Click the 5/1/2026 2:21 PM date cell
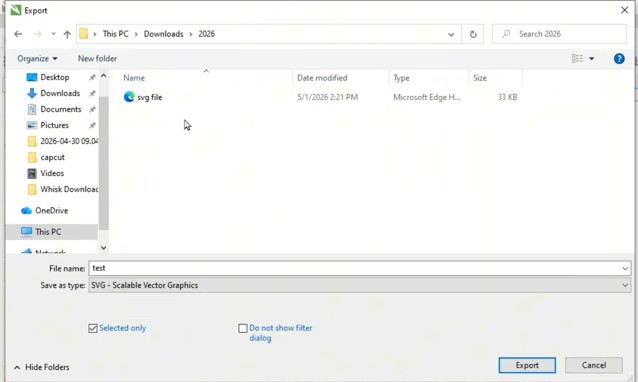Image resolution: width=638 pixels, height=382 pixels. 328,97
